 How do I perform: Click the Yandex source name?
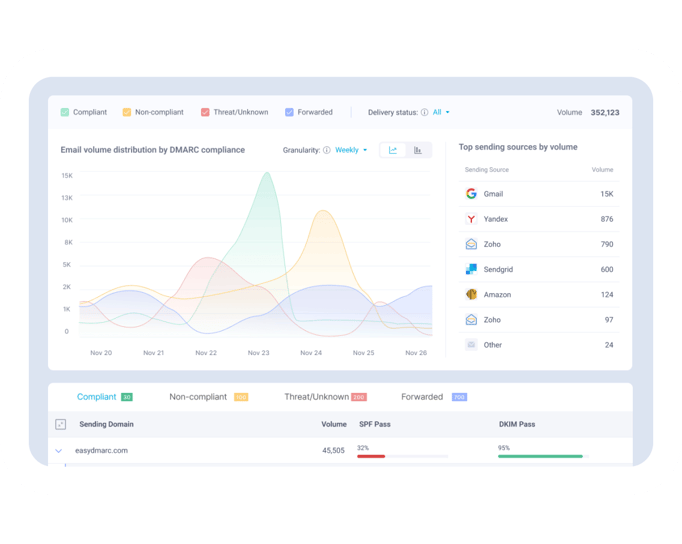[495, 219]
